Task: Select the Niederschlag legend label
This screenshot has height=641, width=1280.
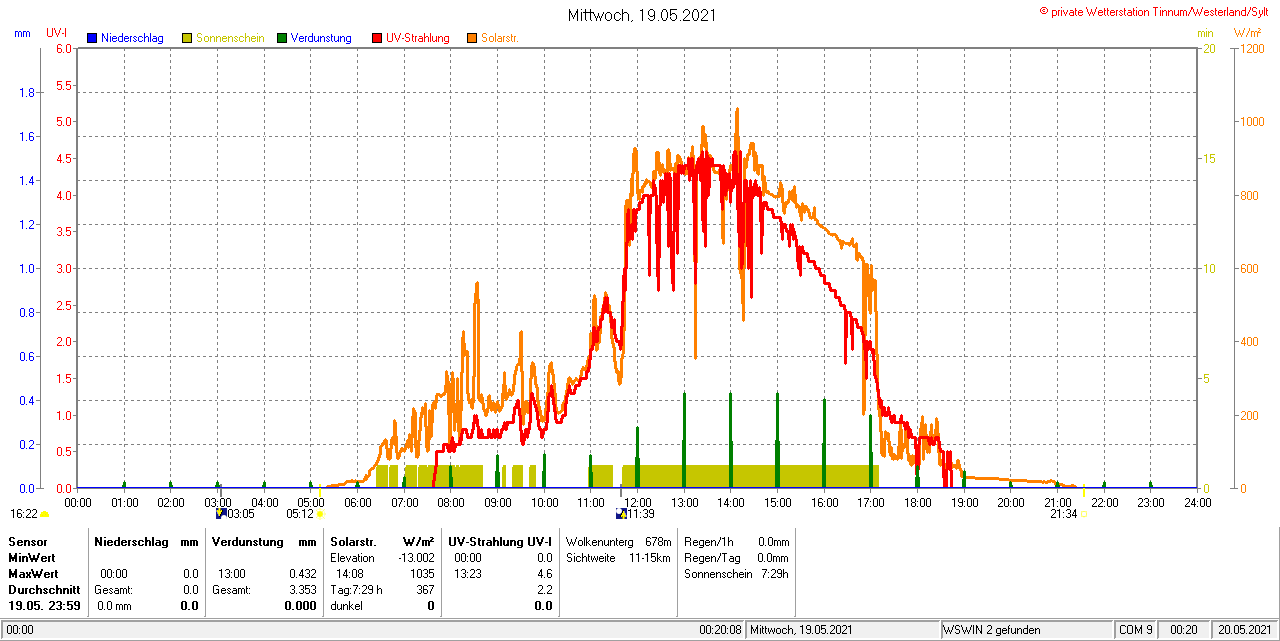Action: (132, 38)
